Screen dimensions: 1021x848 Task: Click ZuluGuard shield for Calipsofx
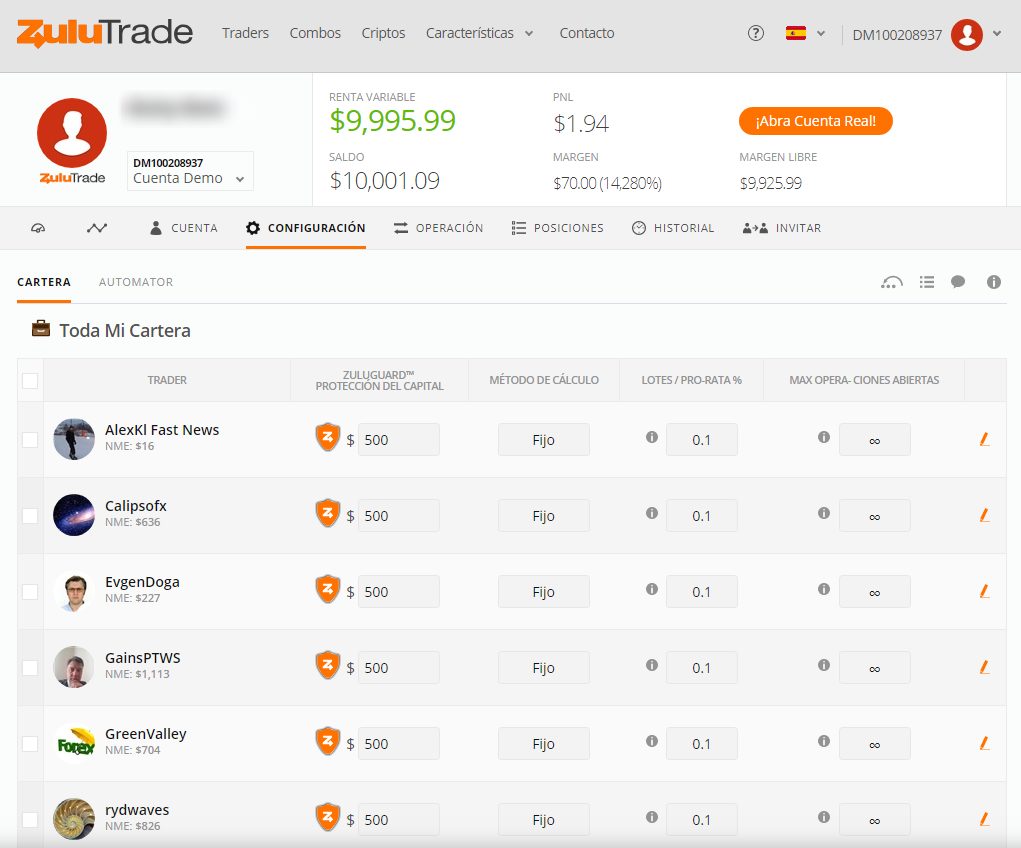[328, 514]
